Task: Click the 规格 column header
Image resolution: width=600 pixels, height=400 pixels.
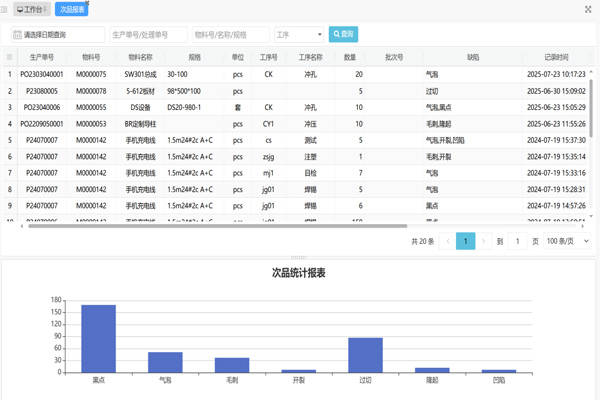Action: (x=194, y=57)
